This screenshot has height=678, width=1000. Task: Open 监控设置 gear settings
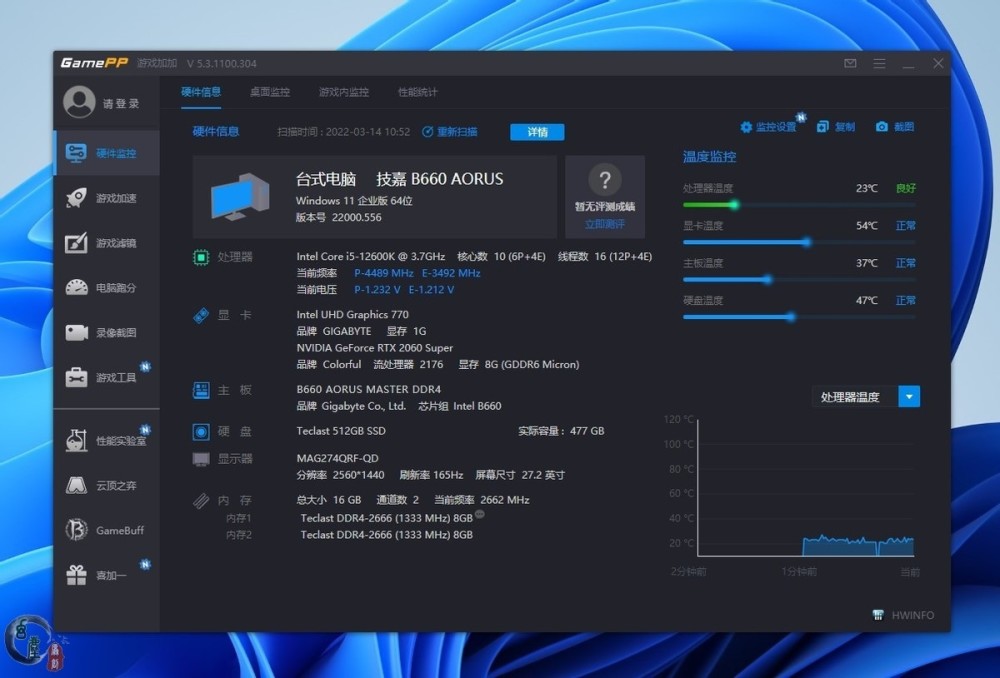pos(768,127)
